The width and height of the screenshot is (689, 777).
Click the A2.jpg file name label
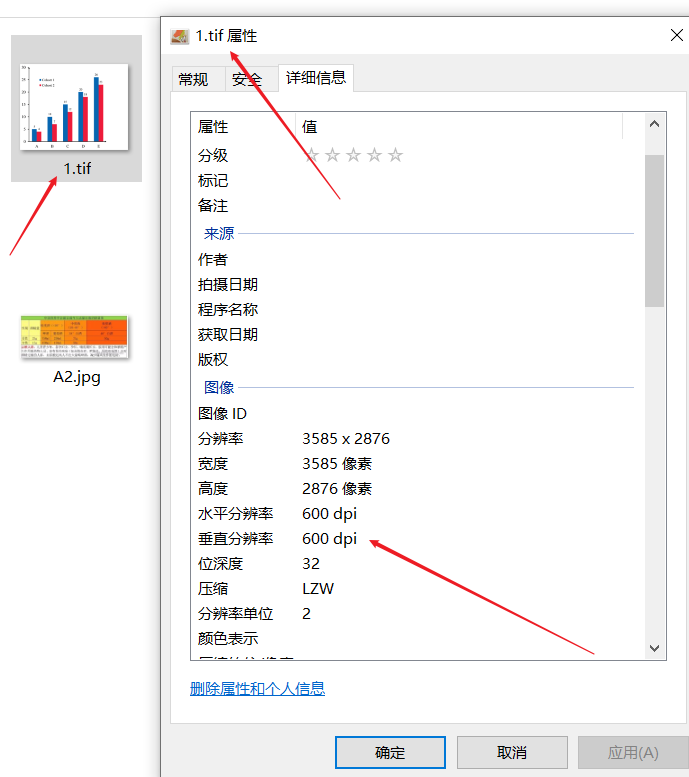pos(77,377)
